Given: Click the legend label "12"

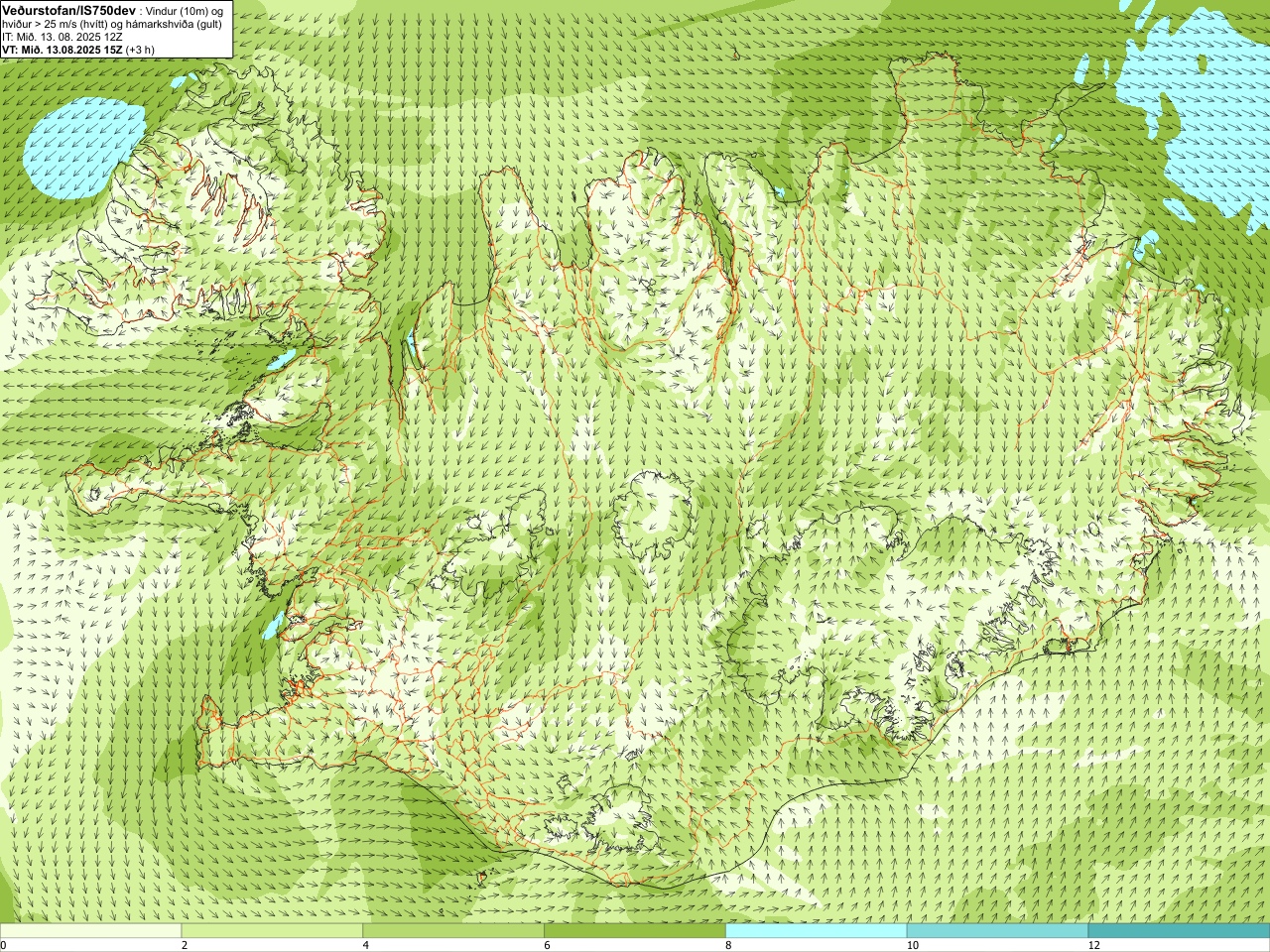Looking at the screenshot, I should [x=1094, y=945].
